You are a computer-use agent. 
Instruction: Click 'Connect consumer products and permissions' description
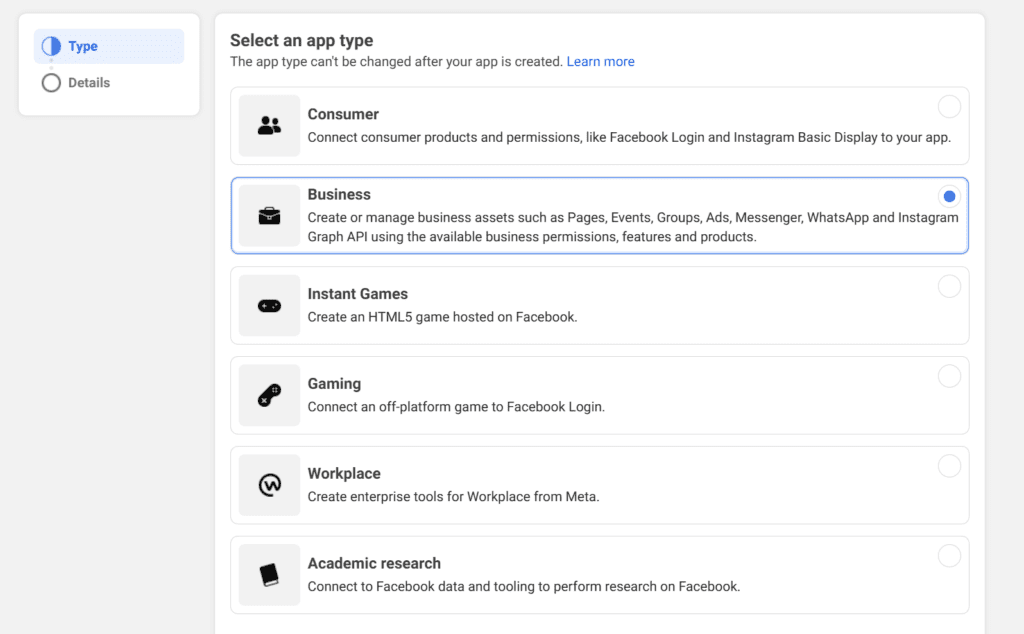pyautogui.click(x=629, y=138)
